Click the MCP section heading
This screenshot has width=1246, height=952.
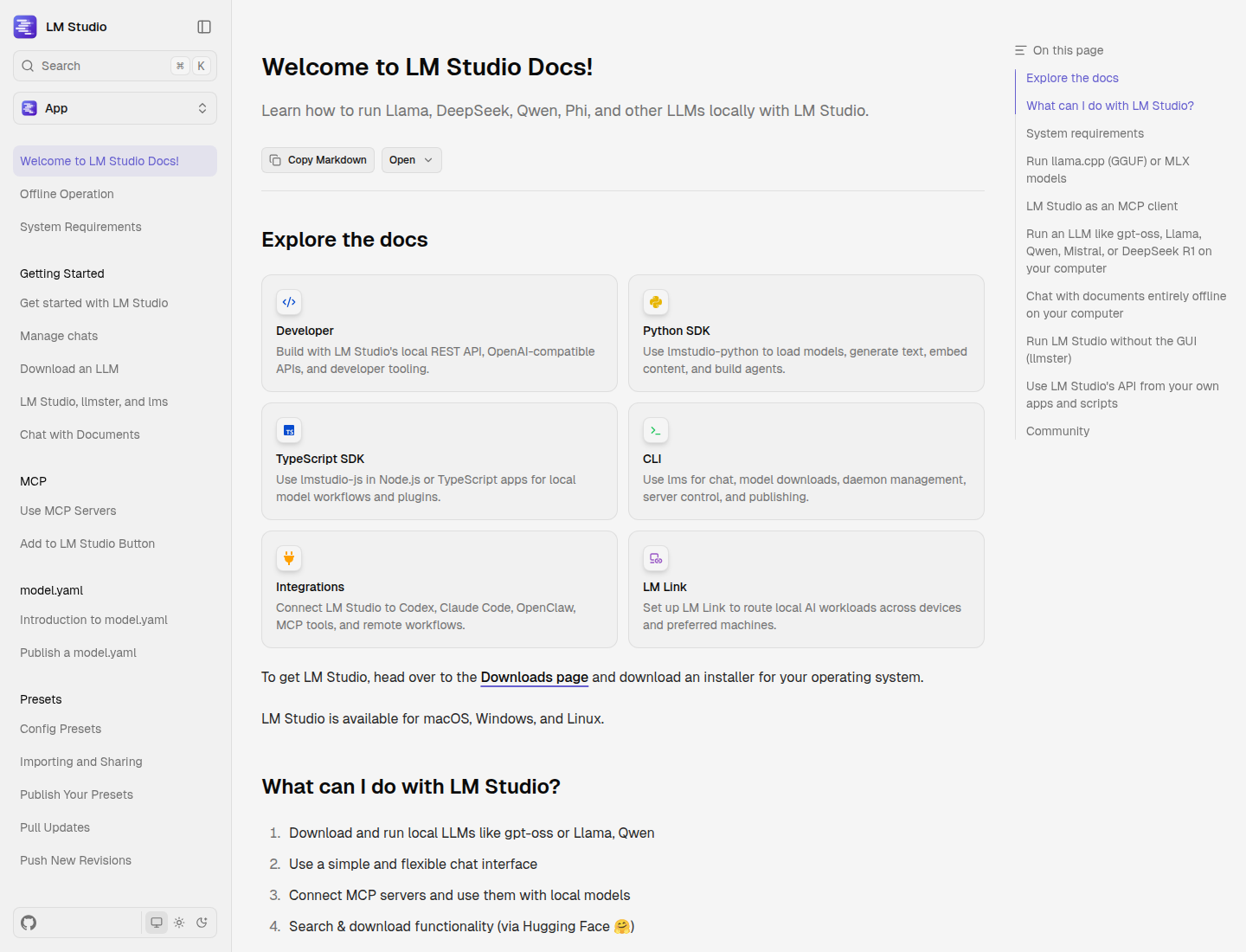(x=33, y=481)
